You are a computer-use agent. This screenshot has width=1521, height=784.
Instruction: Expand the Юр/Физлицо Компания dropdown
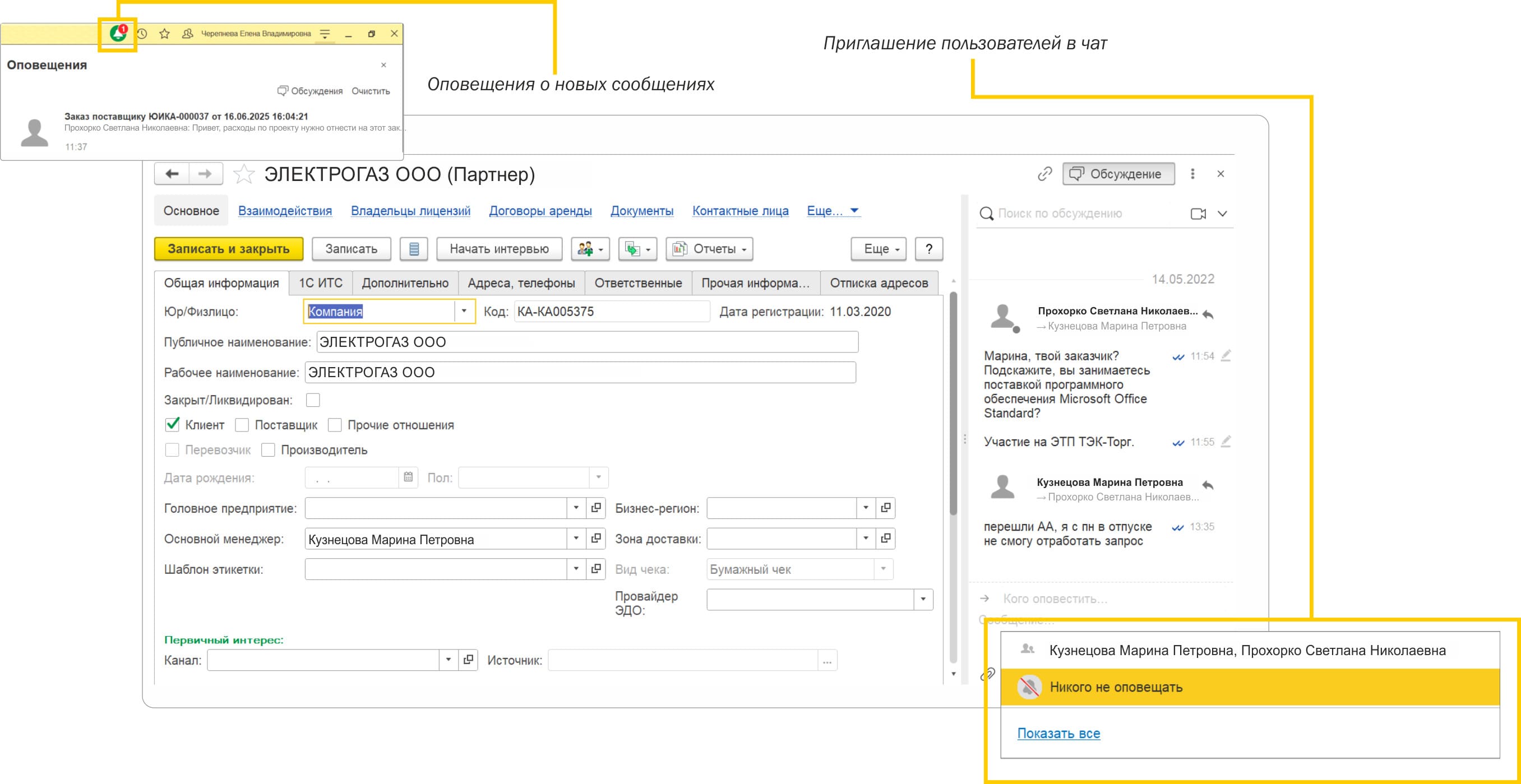pyautogui.click(x=464, y=311)
